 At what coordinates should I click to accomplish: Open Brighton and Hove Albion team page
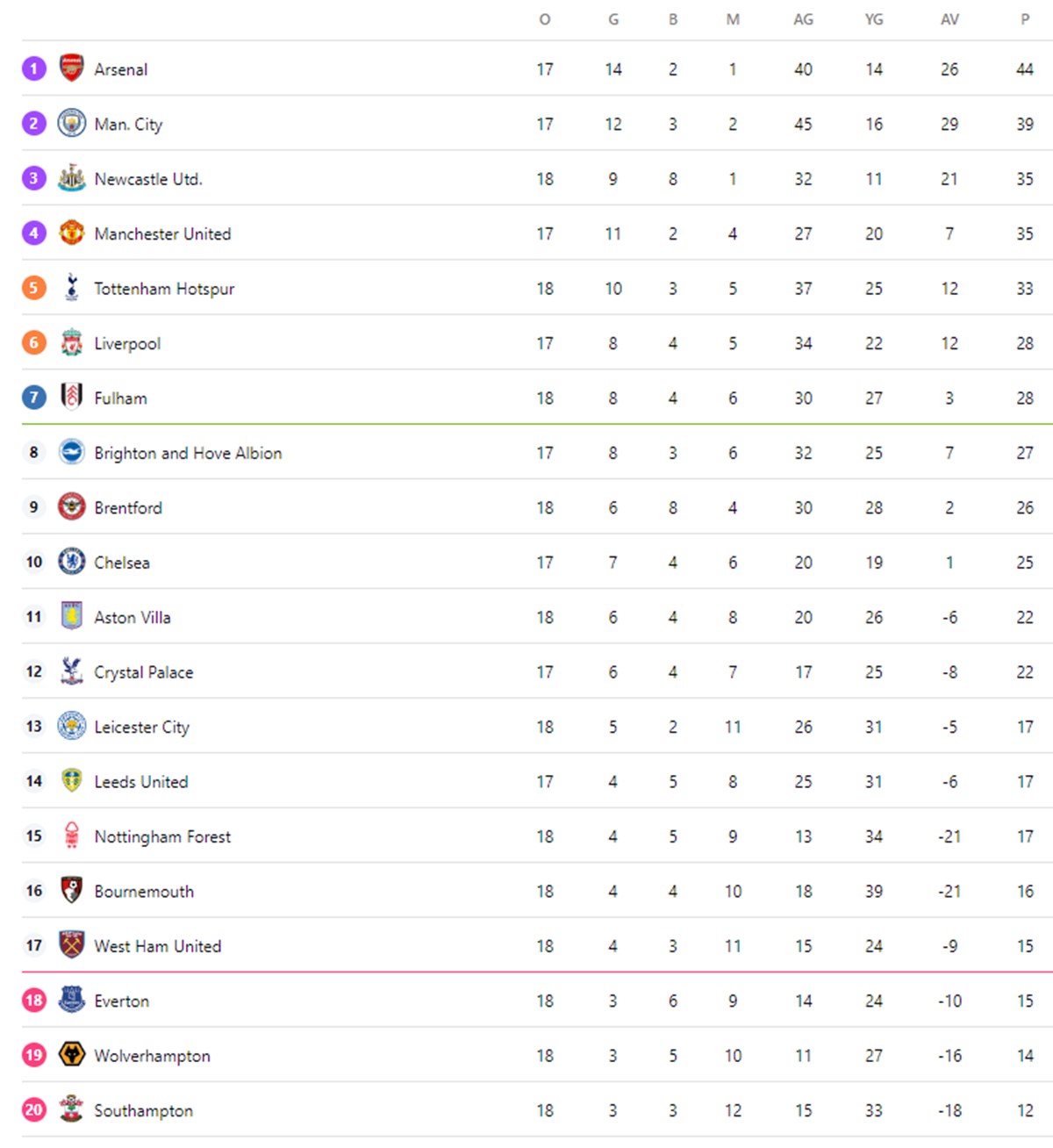[x=188, y=453]
